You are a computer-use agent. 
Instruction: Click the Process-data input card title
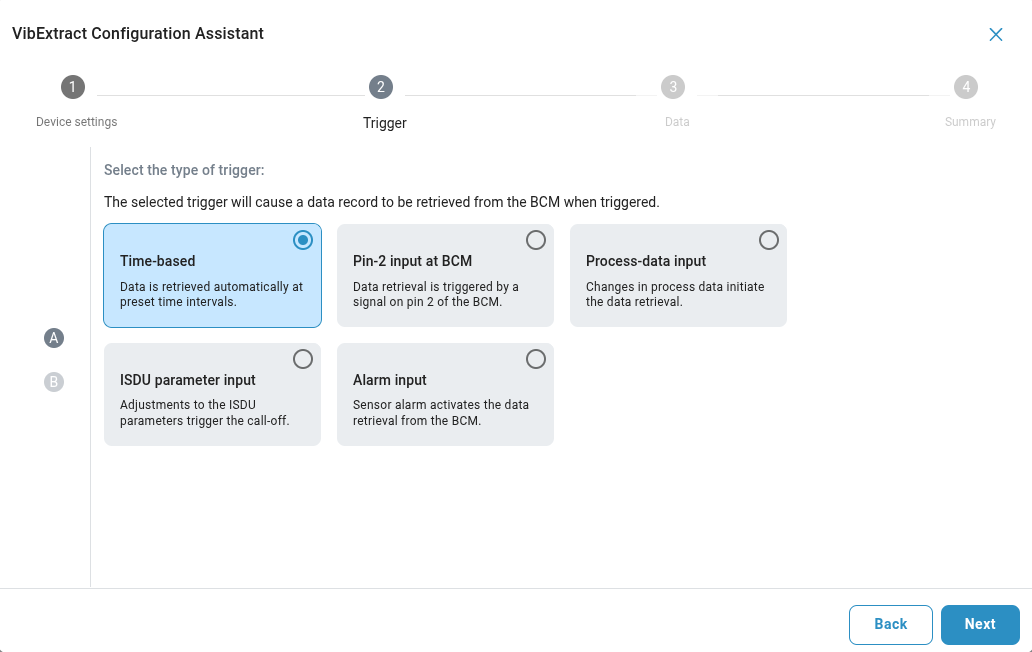pyautogui.click(x=646, y=261)
